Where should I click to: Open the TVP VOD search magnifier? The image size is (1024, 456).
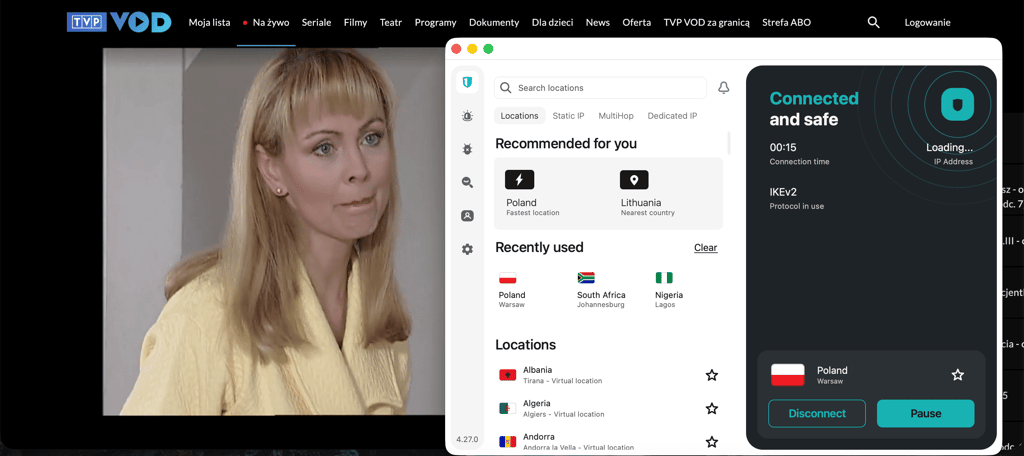pos(873,22)
